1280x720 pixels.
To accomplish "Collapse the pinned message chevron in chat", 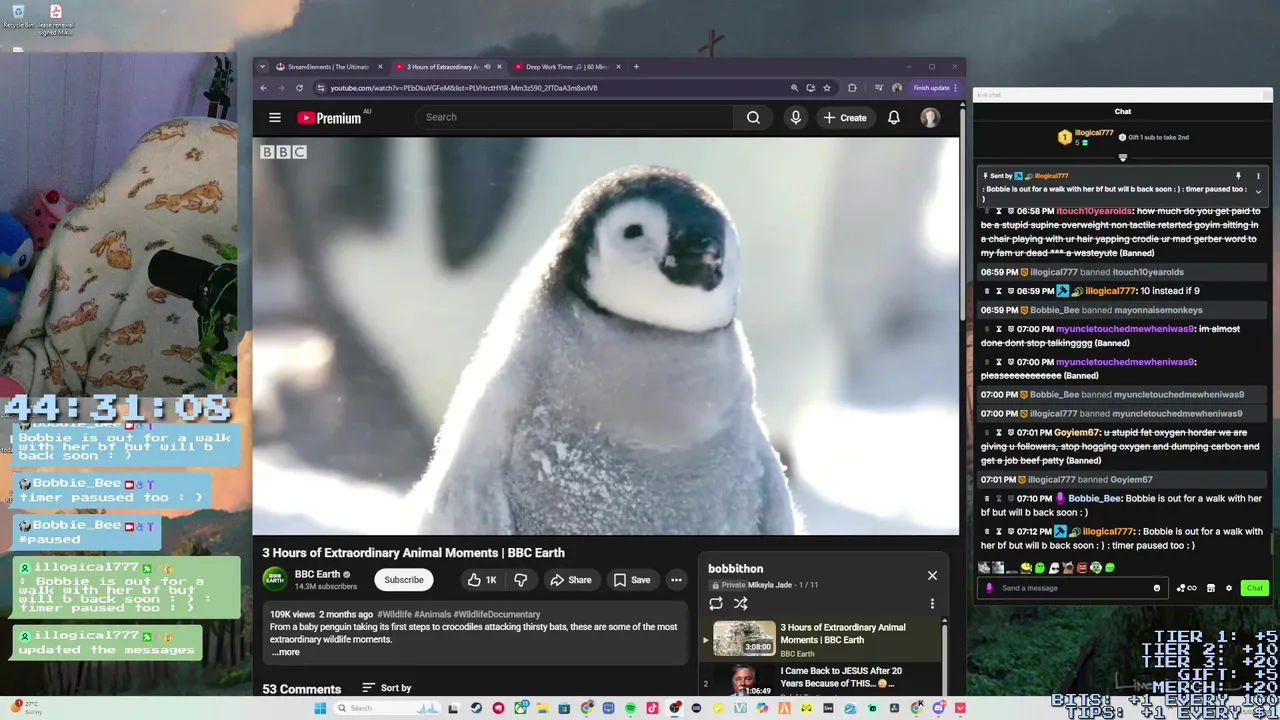I will [x=1258, y=191].
